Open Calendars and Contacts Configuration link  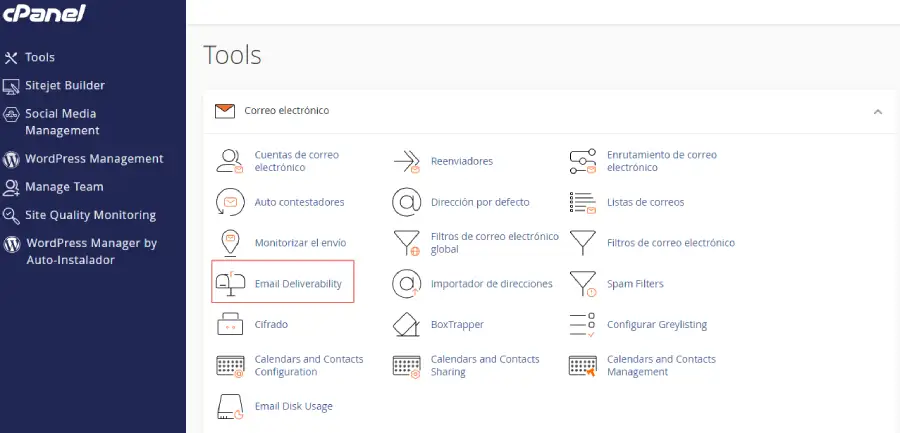(309, 366)
